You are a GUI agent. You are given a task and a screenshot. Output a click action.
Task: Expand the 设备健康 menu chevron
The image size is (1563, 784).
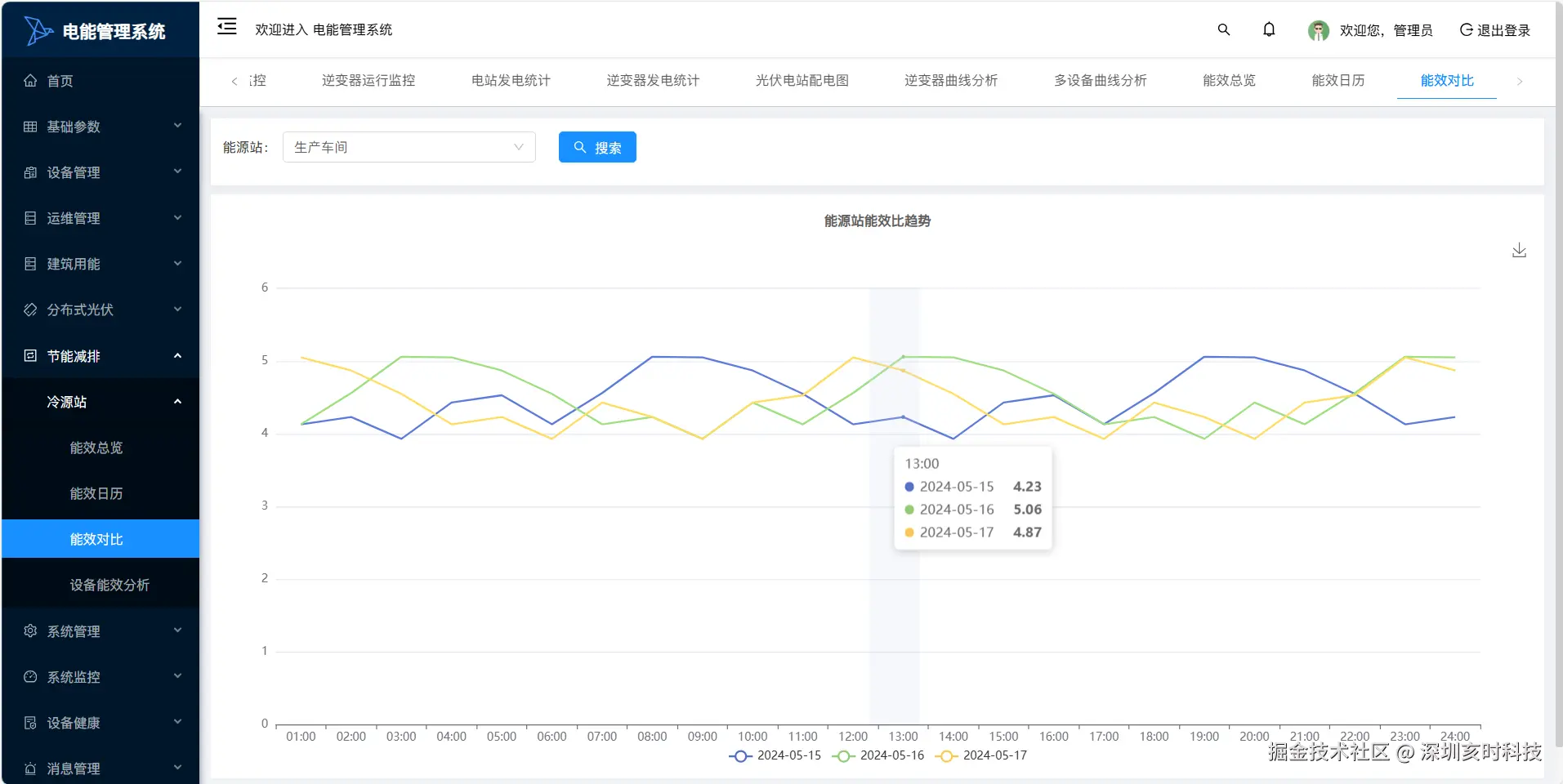177,721
